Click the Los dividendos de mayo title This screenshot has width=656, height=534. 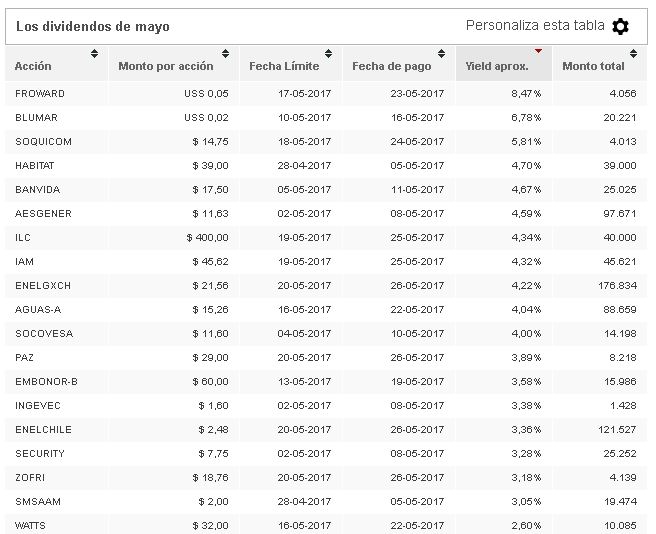[93, 26]
